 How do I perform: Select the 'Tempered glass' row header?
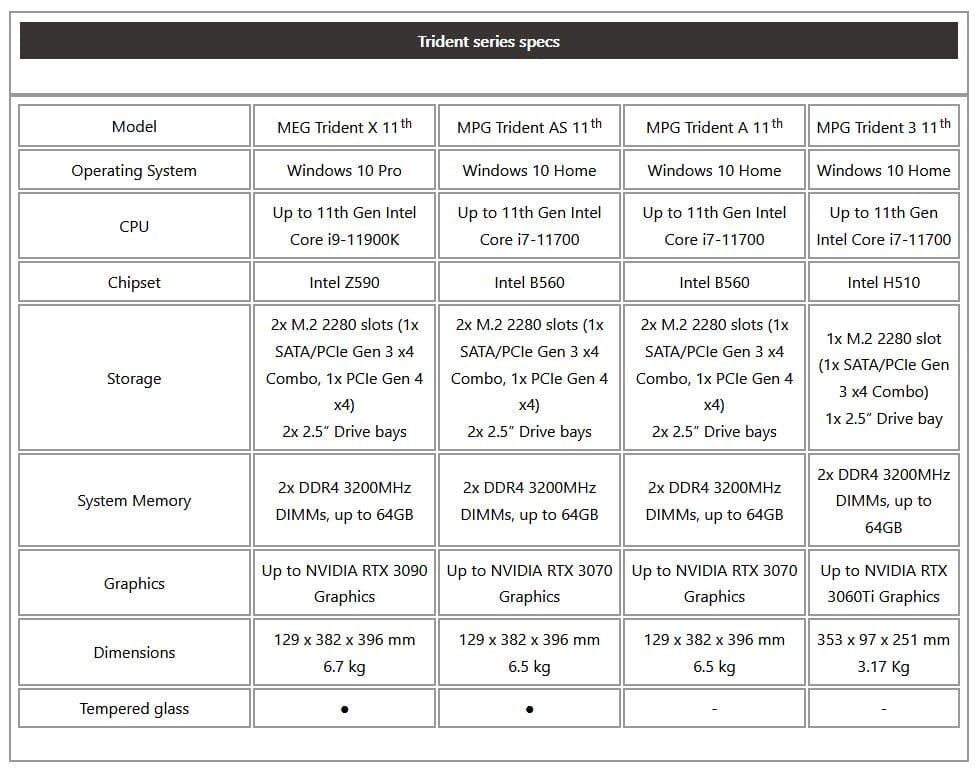[134, 708]
